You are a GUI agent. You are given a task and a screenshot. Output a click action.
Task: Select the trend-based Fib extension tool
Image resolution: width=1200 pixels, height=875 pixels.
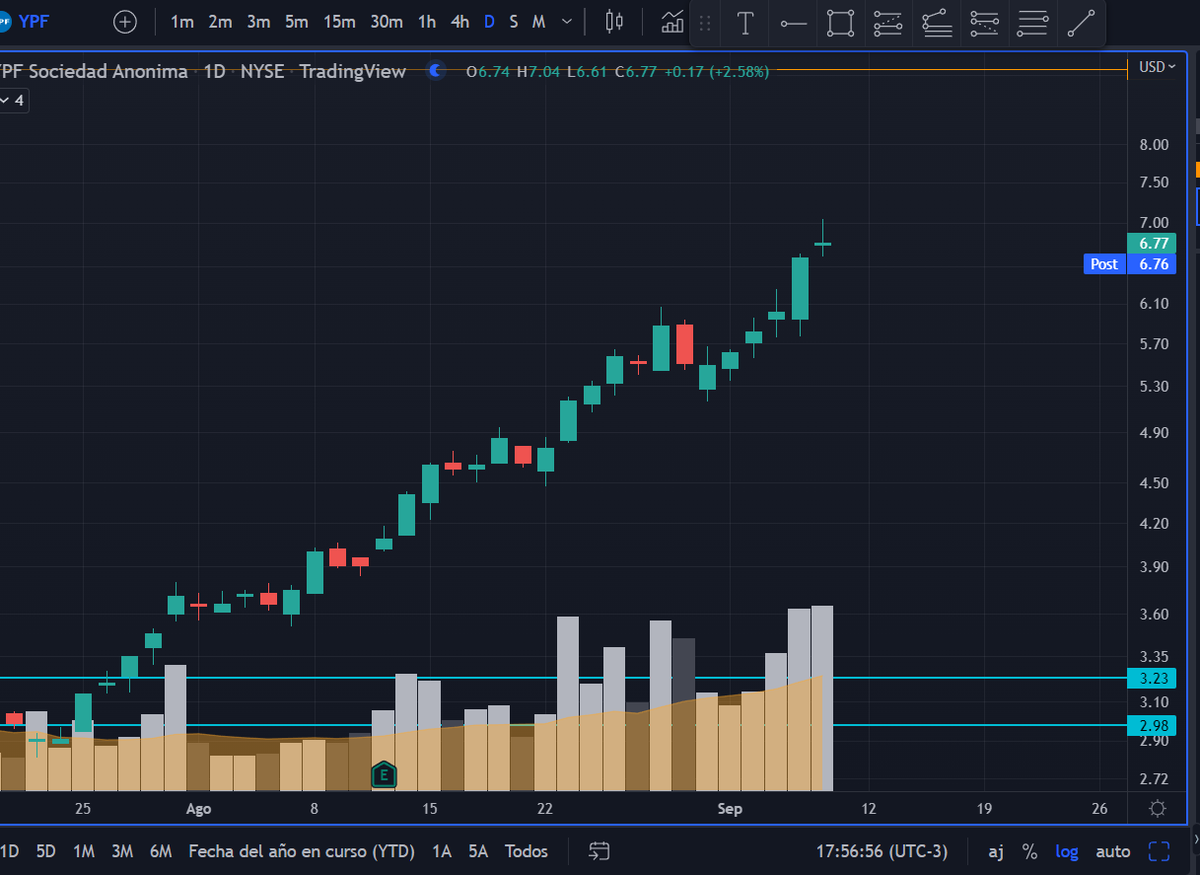tap(936, 23)
